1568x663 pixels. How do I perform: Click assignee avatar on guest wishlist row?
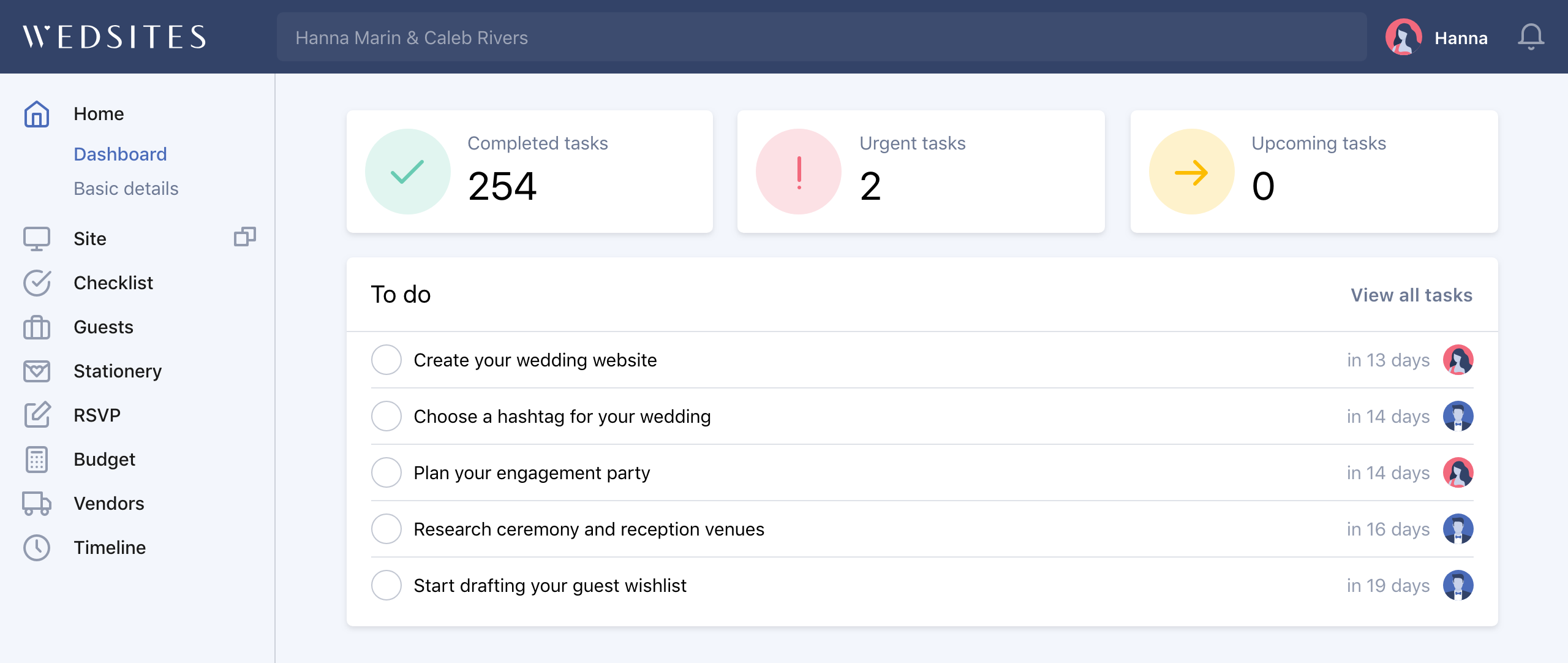tap(1458, 585)
